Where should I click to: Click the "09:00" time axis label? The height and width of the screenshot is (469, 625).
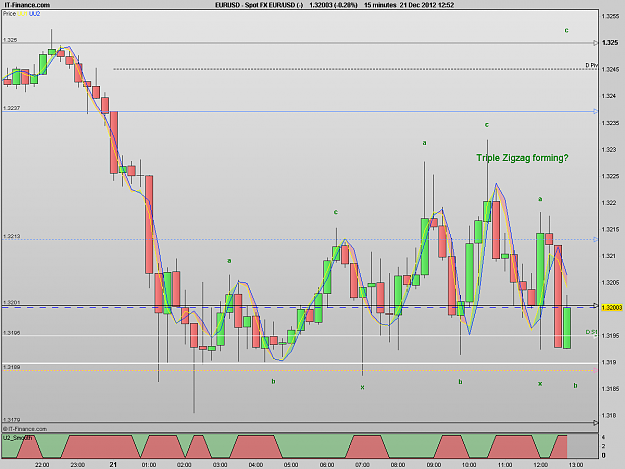pyautogui.click(x=434, y=465)
